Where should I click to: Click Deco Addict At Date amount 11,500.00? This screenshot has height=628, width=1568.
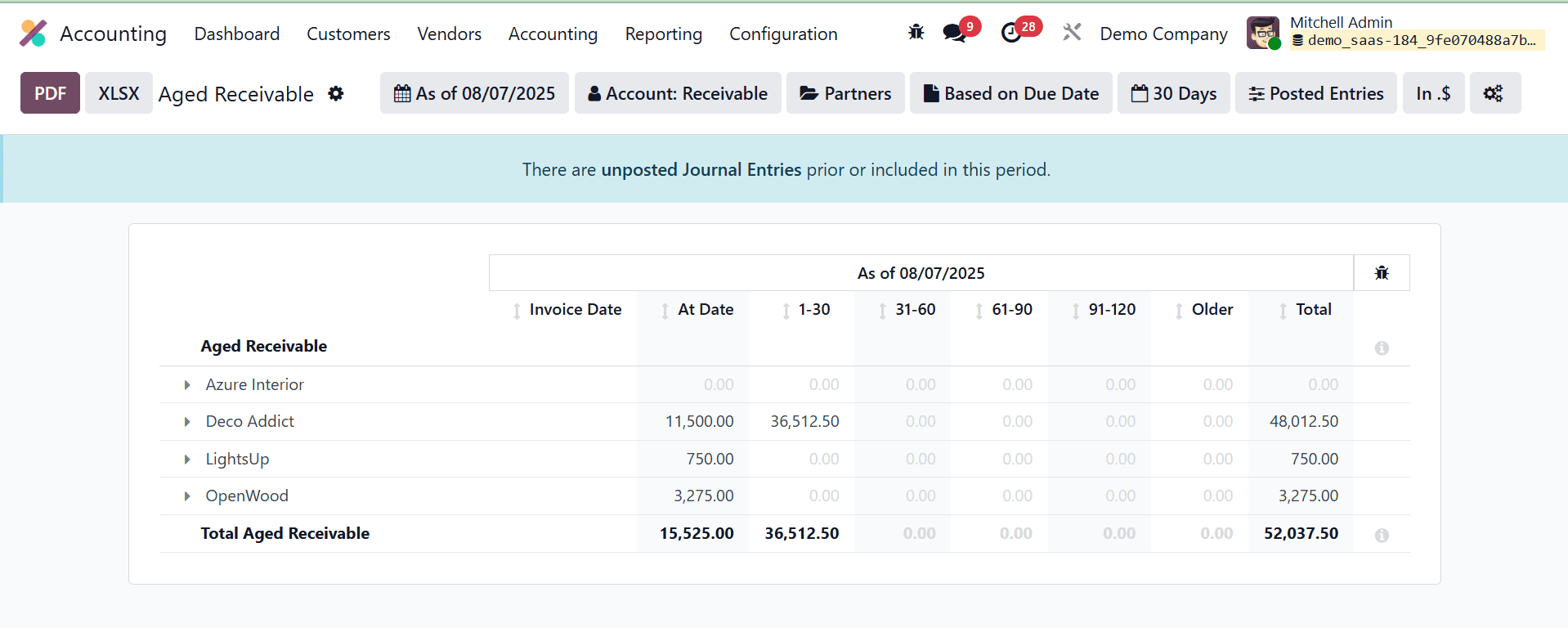[699, 422]
